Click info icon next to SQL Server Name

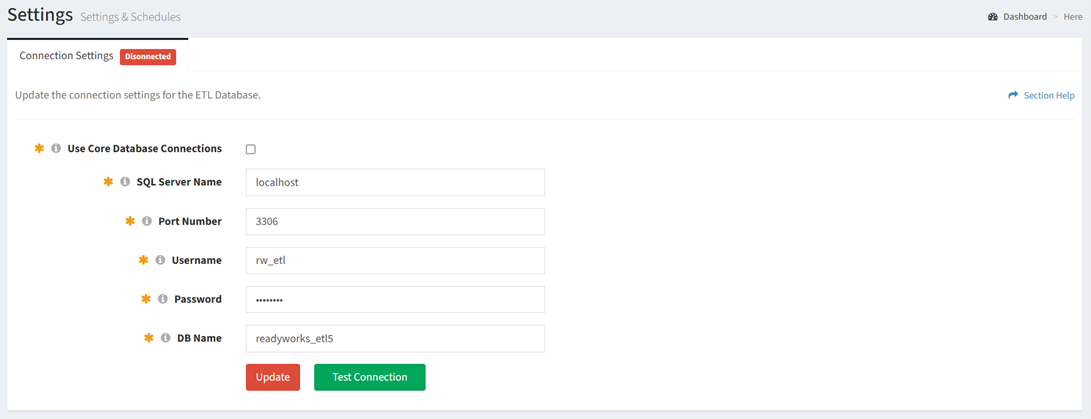pyautogui.click(x=125, y=182)
